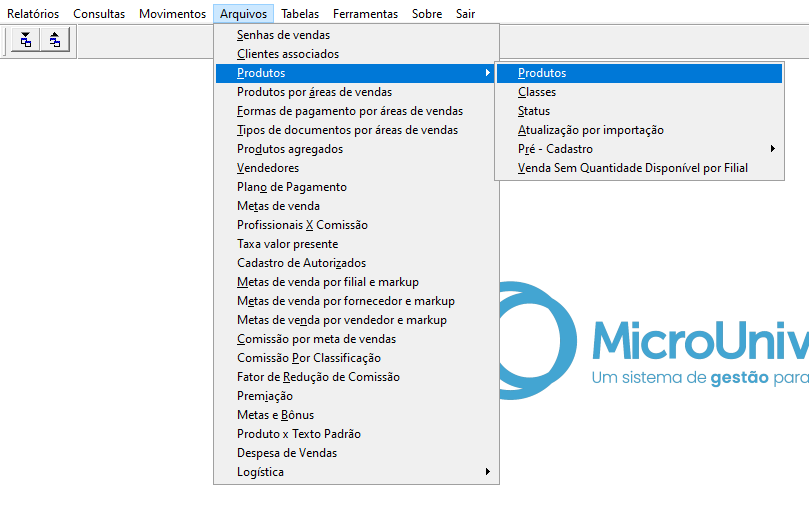
Task: Choose Metas e Bônus menu item
Action: (x=275, y=415)
